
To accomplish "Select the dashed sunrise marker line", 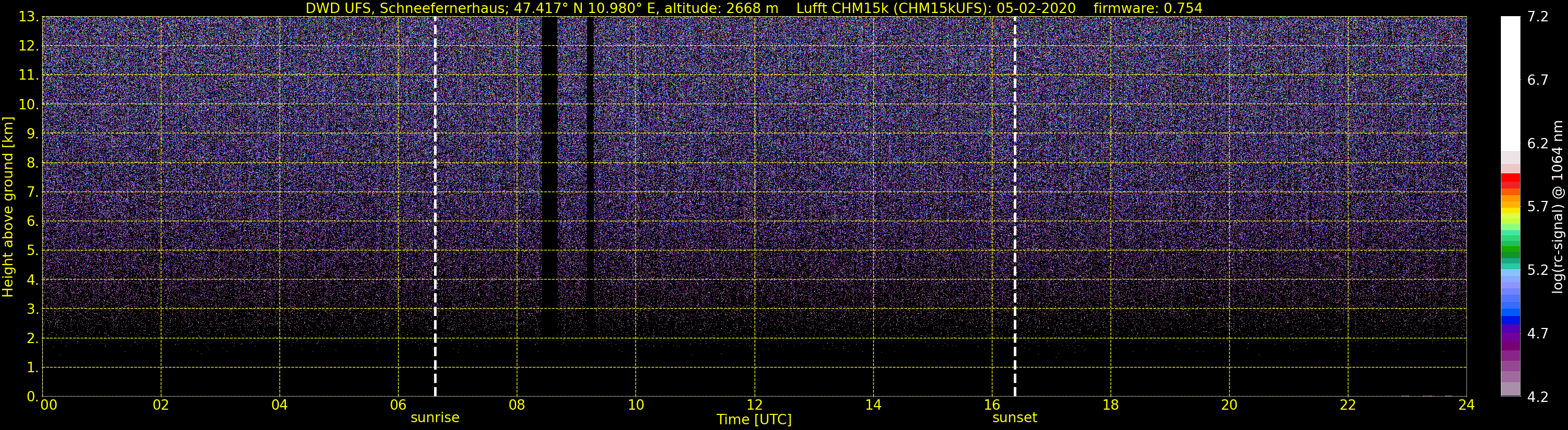I will click(435, 207).
